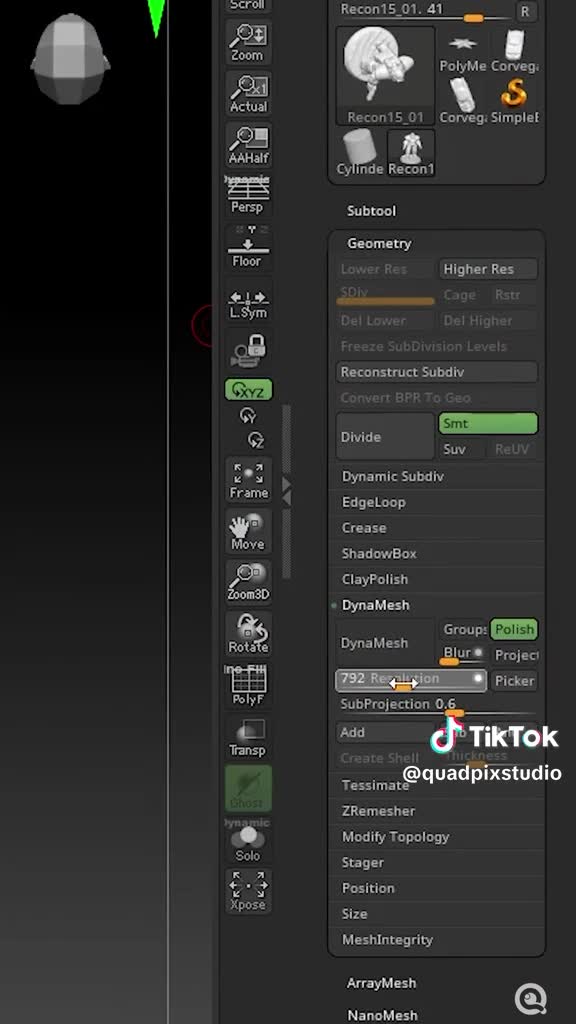This screenshot has height=1024, width=576.
Task: Enable Solo mode
Action: pyautogui.click(x=248, y=841)
